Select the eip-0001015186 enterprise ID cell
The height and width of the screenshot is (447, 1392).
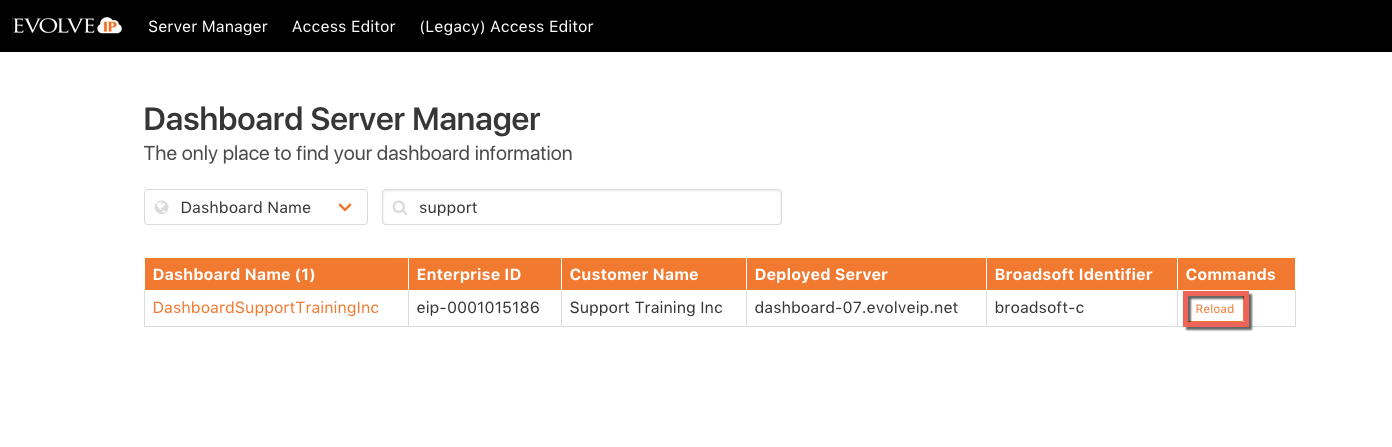point(478,308)
